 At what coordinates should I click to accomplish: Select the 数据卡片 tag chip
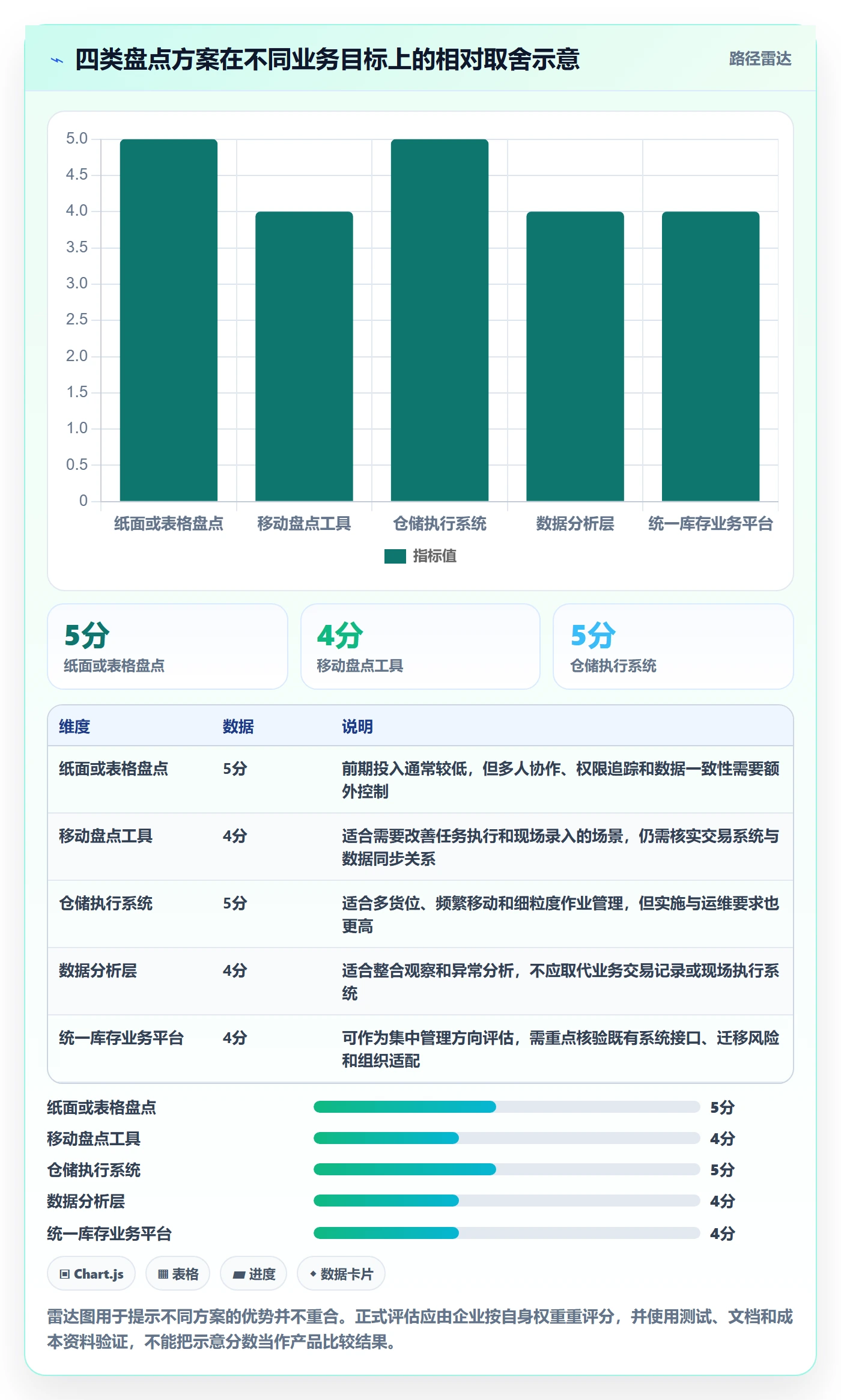[341, 1274]
